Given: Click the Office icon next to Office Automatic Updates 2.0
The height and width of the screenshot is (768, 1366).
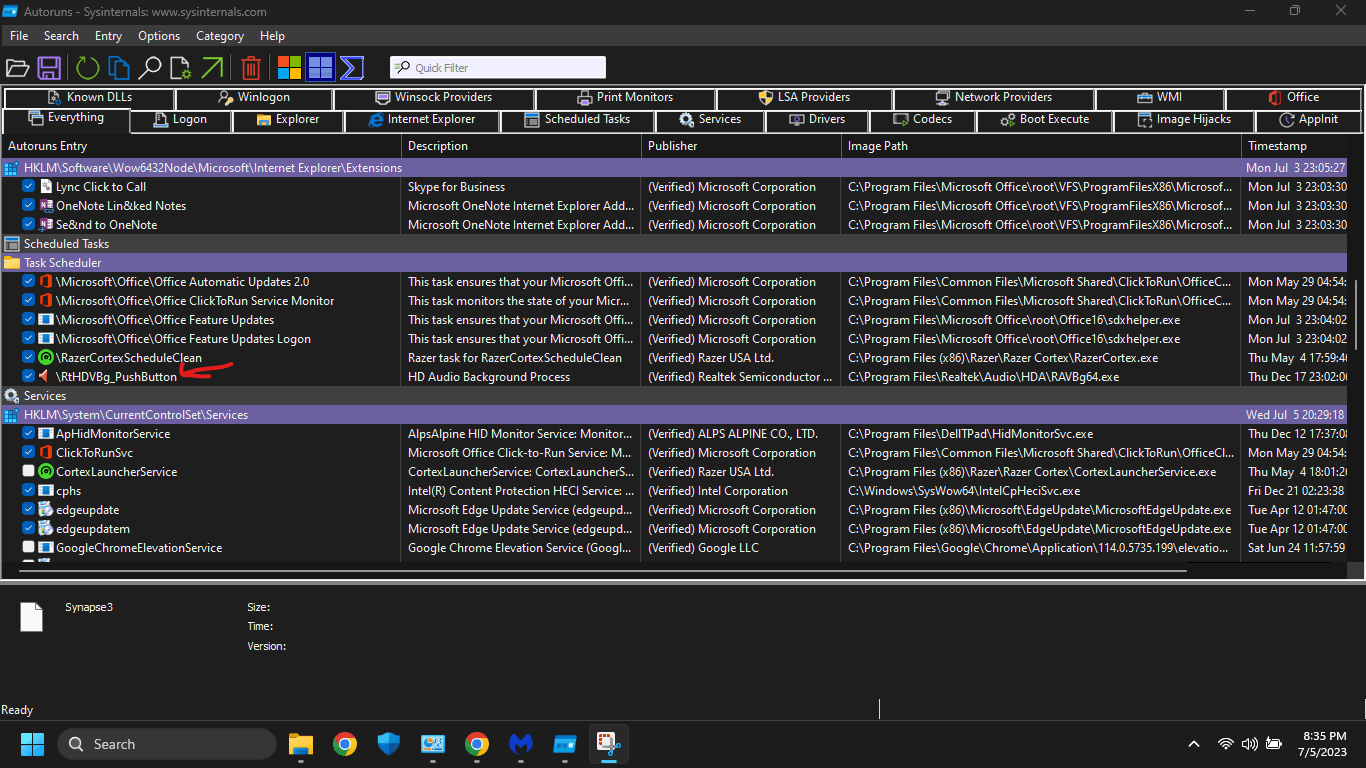Looking at the screenshot, I should point(45,282).
